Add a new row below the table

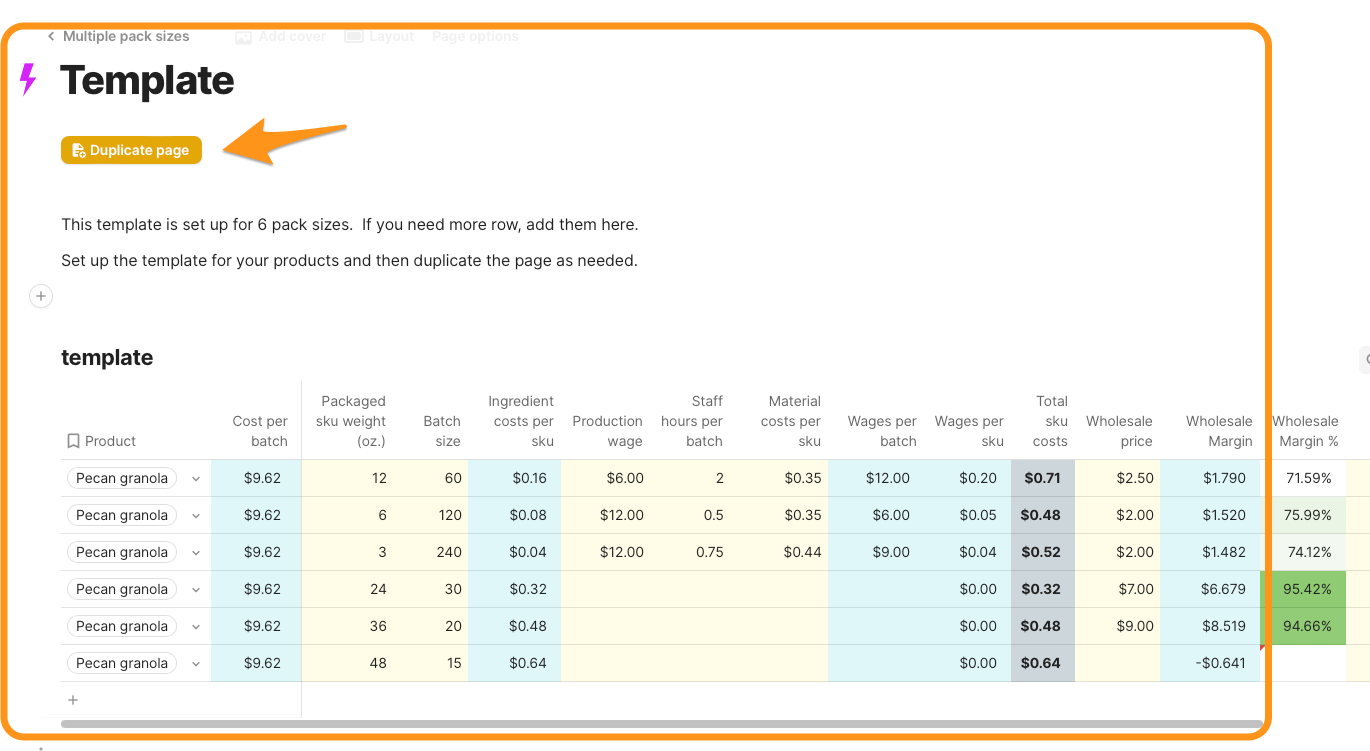(73, 700)
